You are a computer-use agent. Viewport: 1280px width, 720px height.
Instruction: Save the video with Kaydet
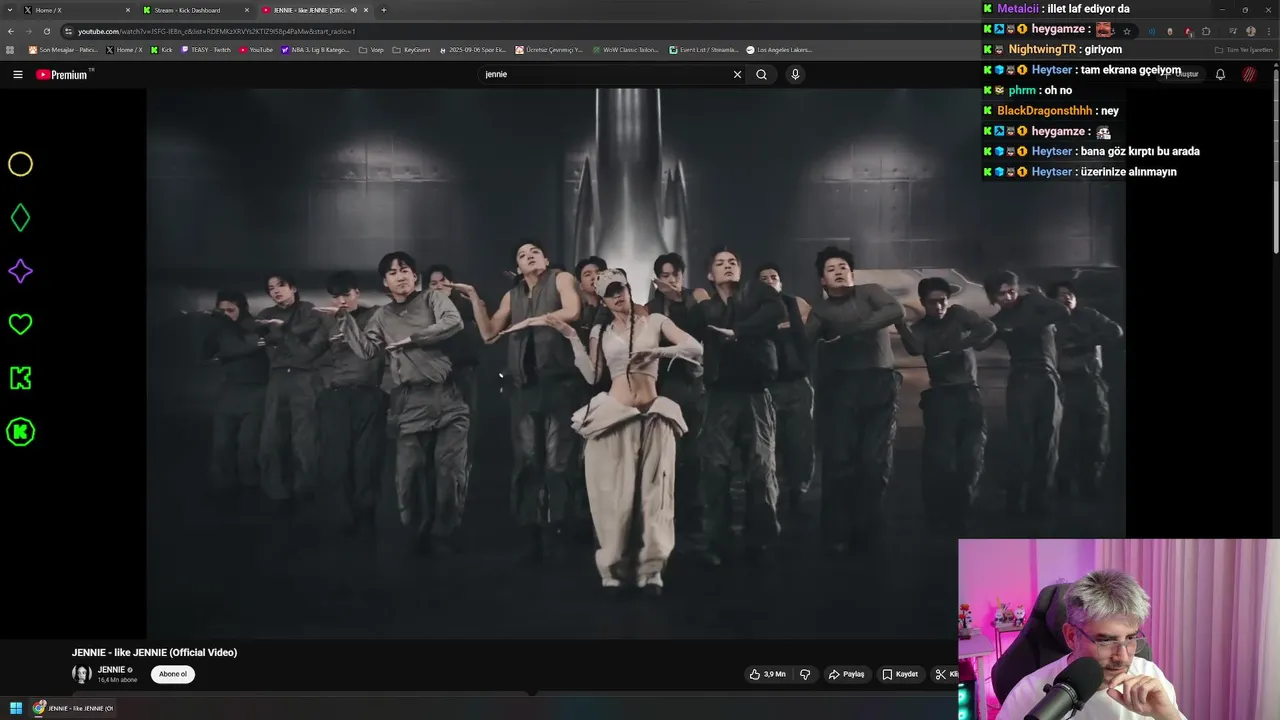pyautogui.click(x=900, y=674)
